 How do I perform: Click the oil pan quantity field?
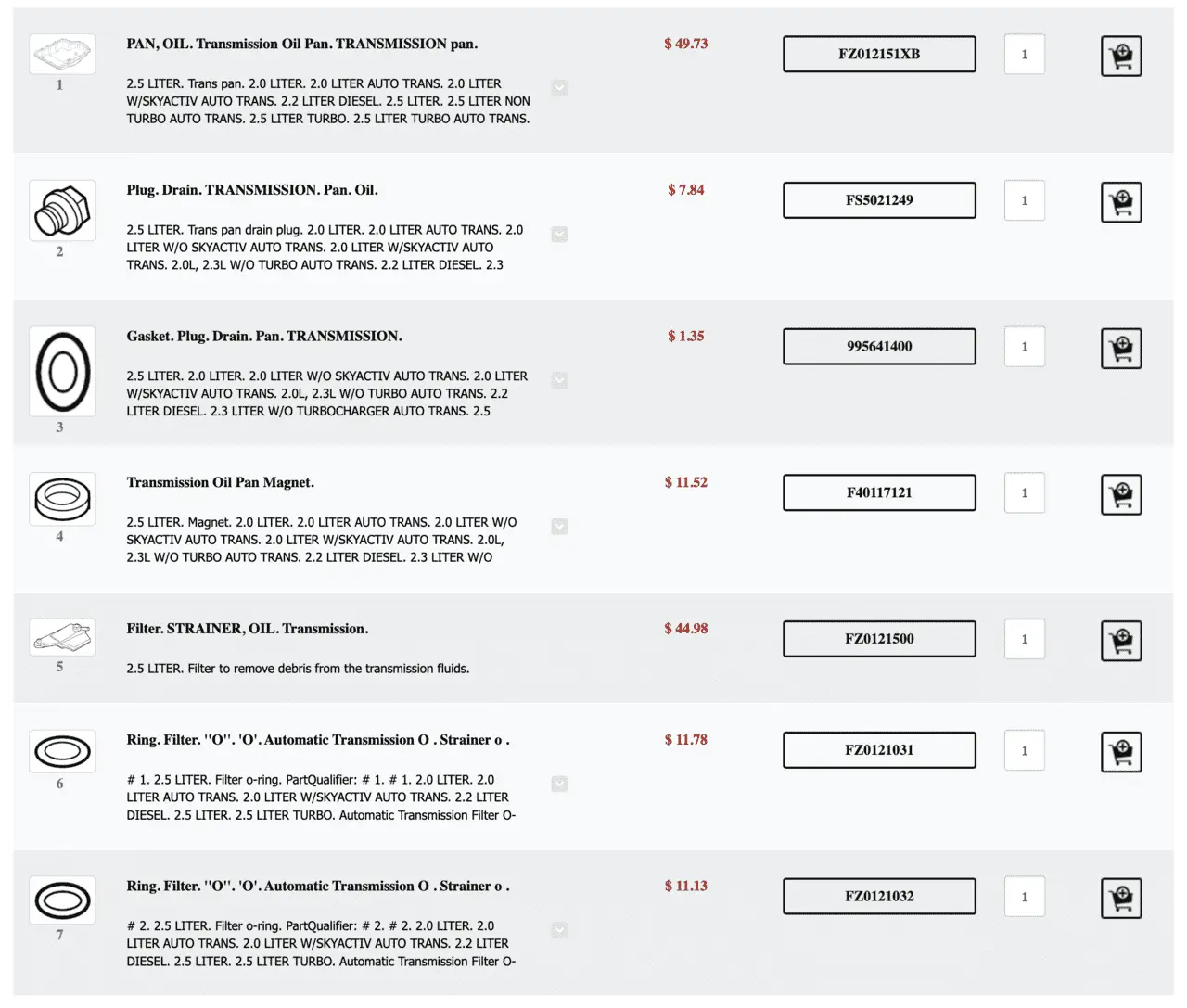click(x=1024, y=55)
